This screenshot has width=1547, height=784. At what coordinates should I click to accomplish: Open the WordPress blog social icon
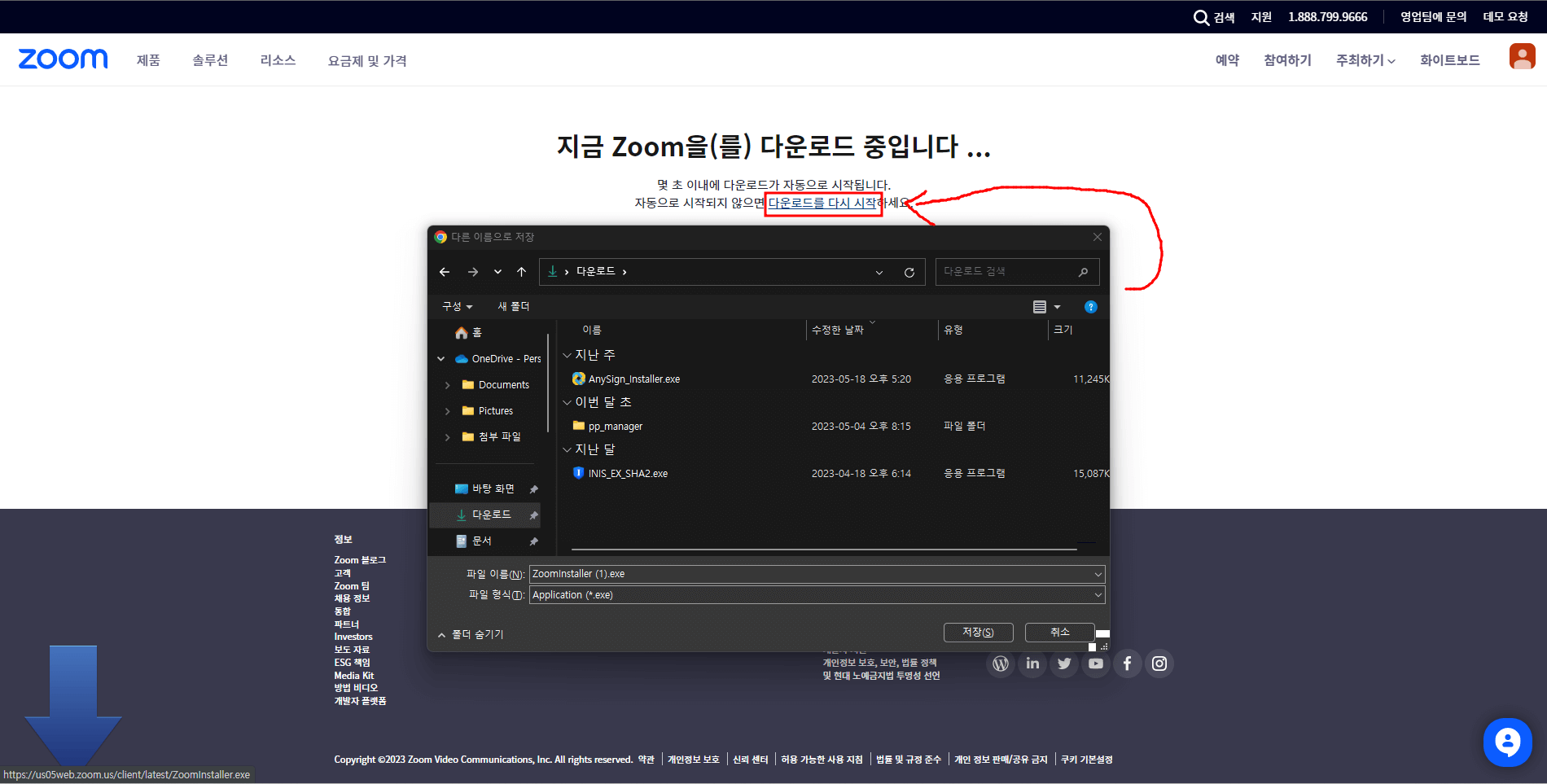tap(1001, 664)
